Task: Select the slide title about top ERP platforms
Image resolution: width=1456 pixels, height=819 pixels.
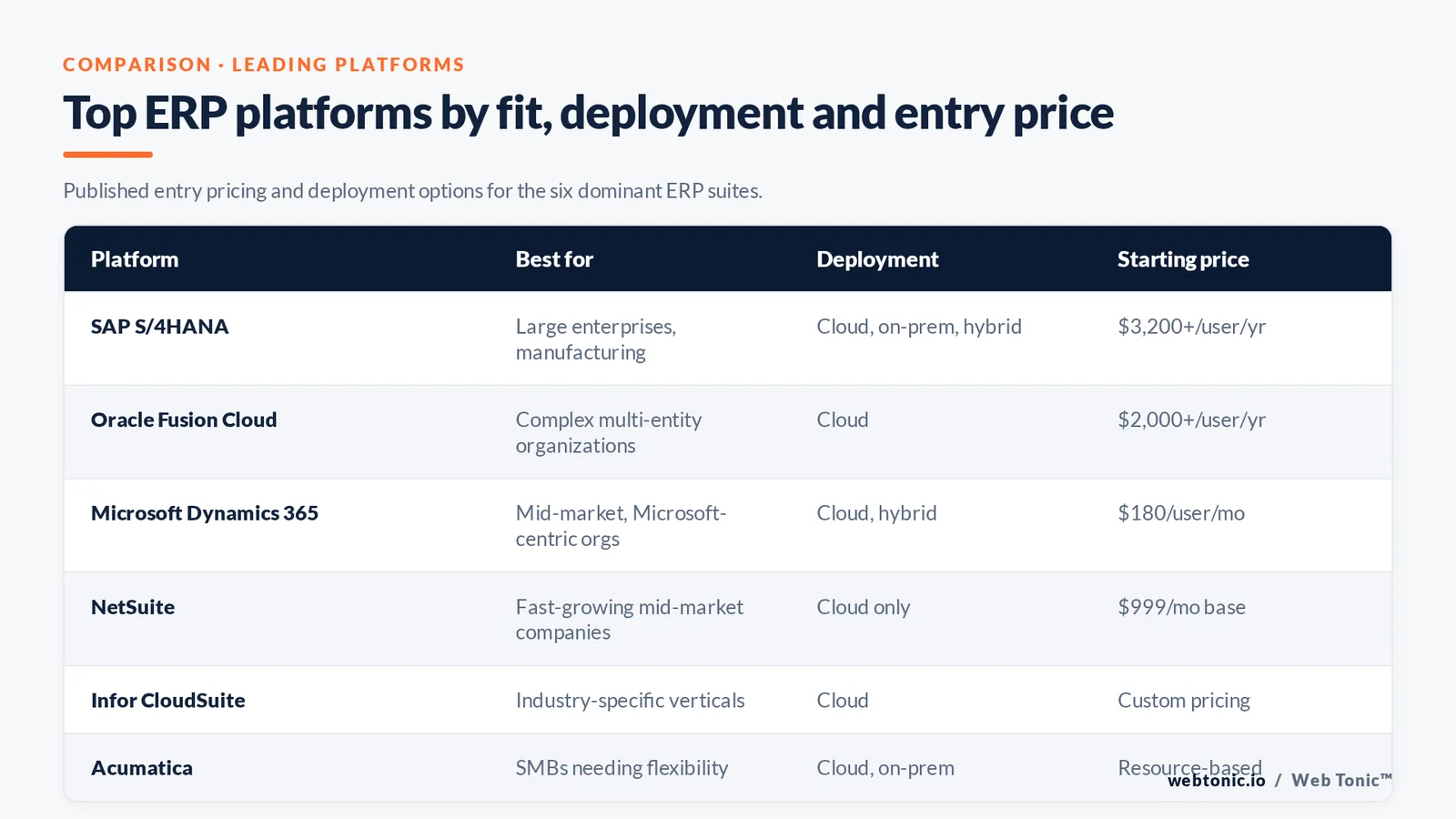Action: [588, 114]
